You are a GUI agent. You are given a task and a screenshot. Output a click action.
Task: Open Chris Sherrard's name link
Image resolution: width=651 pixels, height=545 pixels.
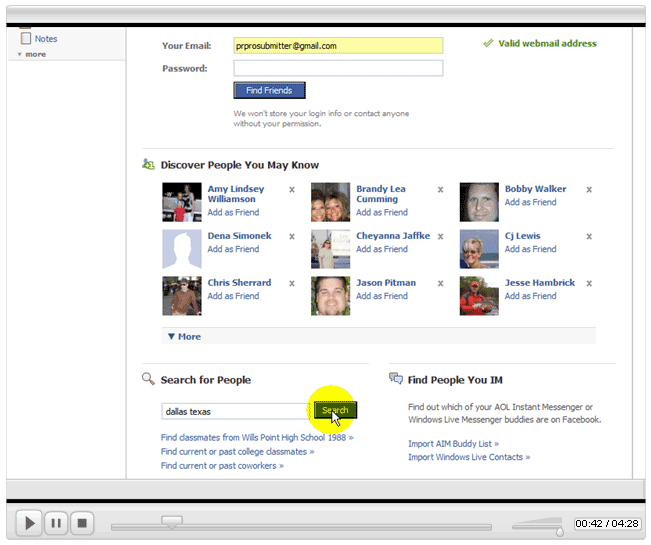(x=239, y=283)
